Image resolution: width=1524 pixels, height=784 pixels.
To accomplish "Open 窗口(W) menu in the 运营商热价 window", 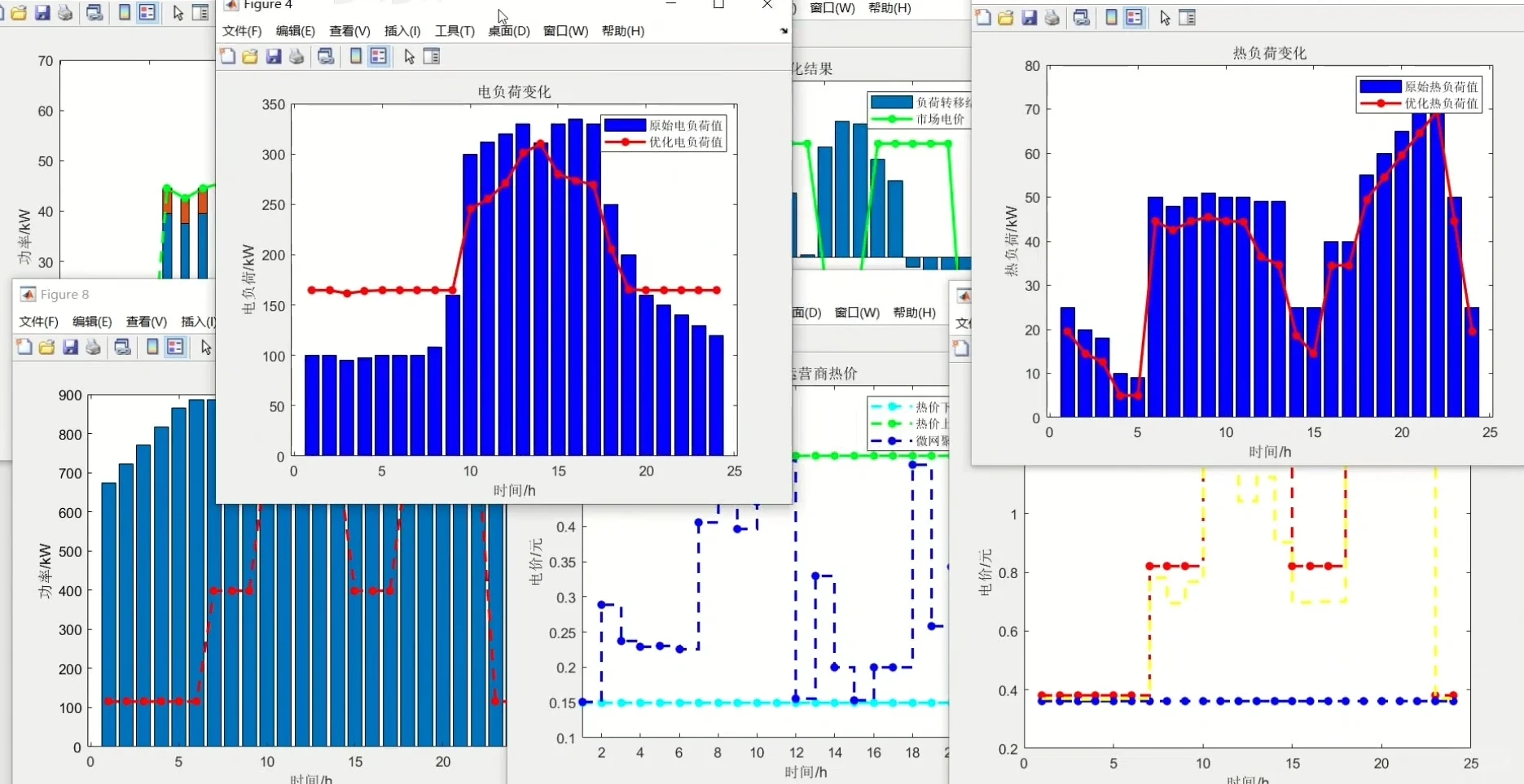I will pyautogui.click(x=857, y=313).
